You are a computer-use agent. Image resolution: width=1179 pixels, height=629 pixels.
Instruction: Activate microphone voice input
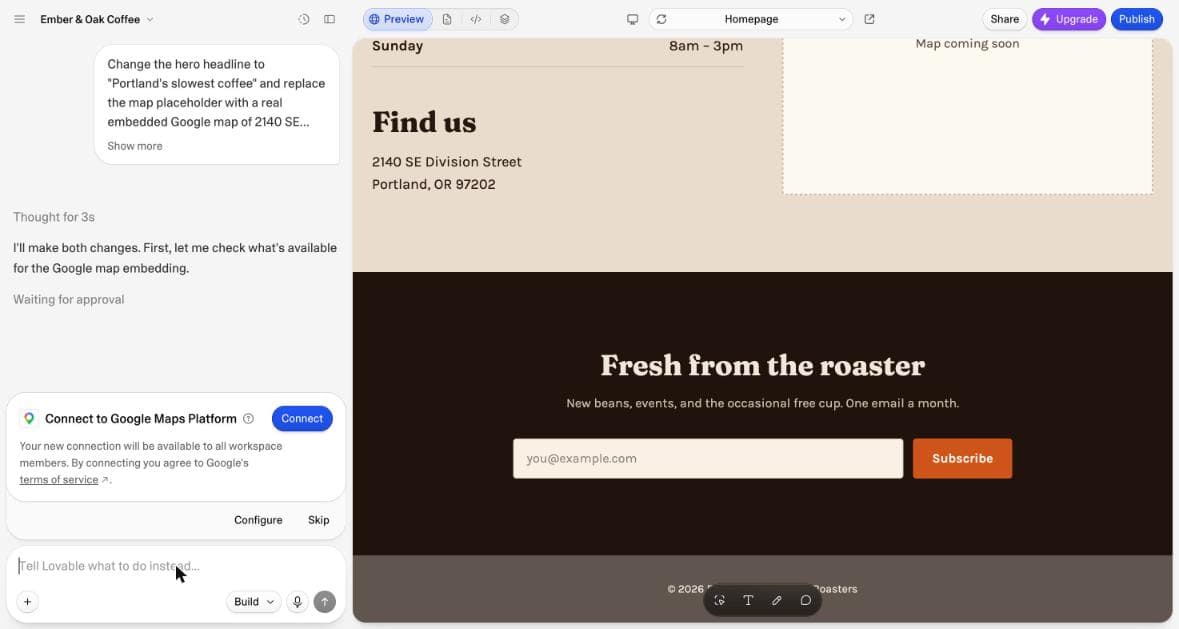297,602
